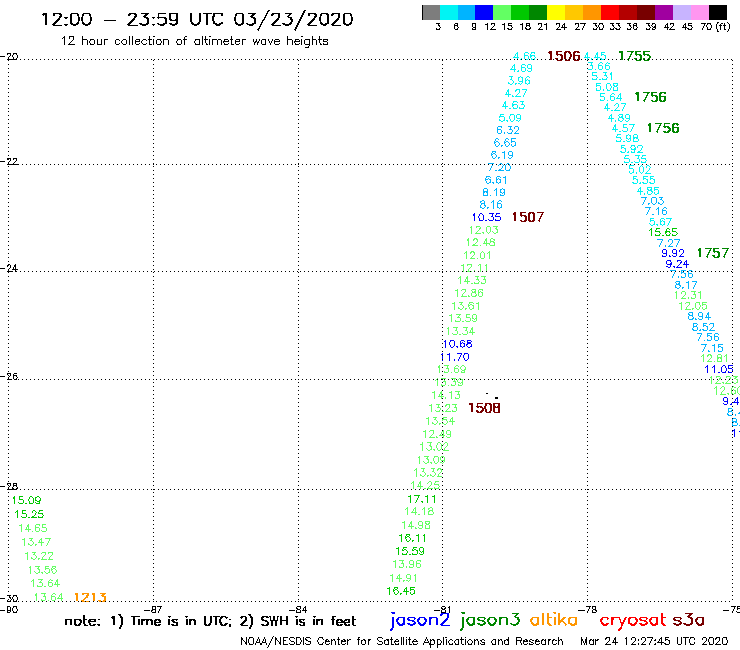Screen dimensions: 740x650
Task: Select the s3a satellite legend label
Action: [x=689, y=620]
